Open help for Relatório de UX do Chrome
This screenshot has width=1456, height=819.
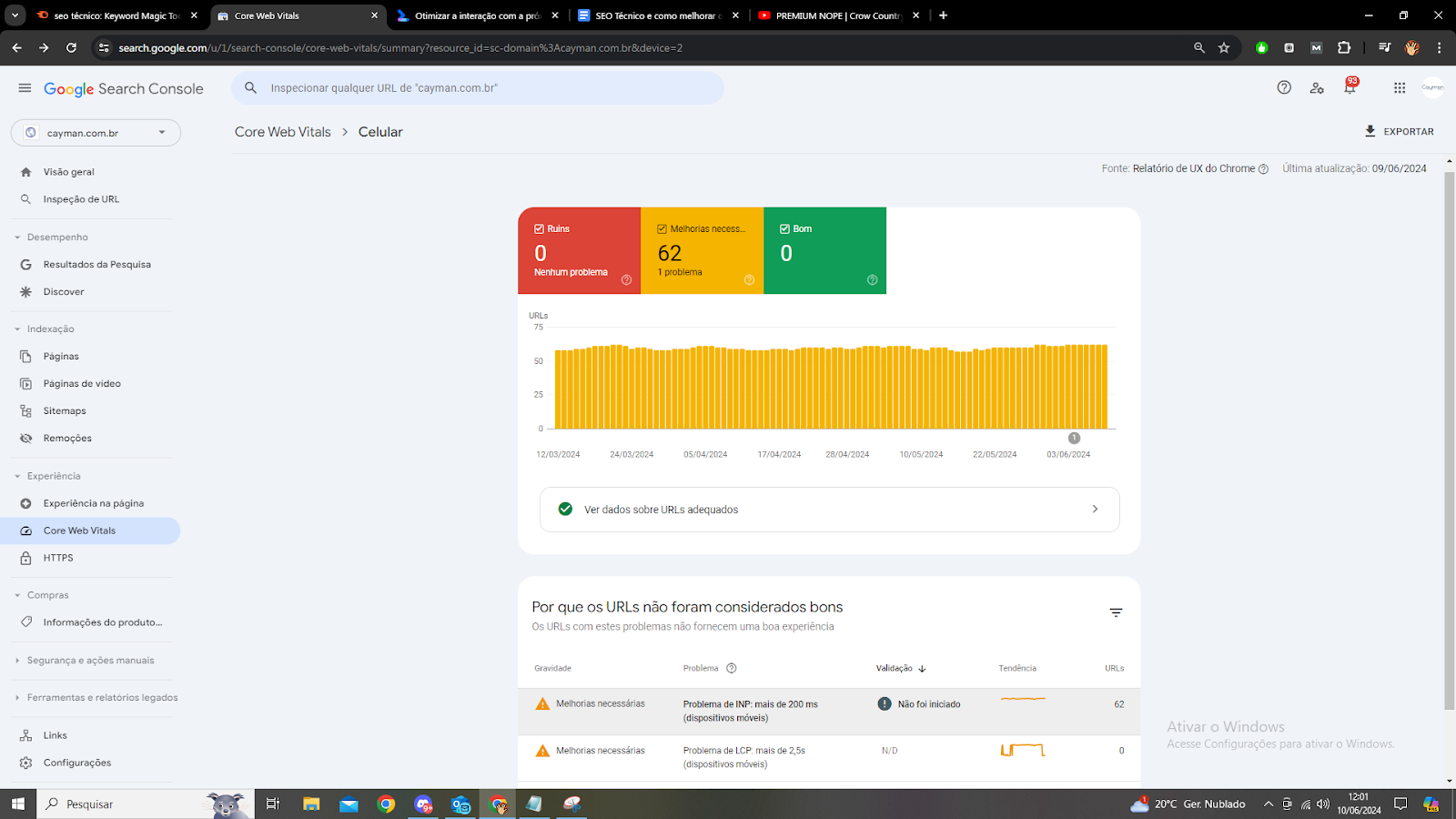1263,169
